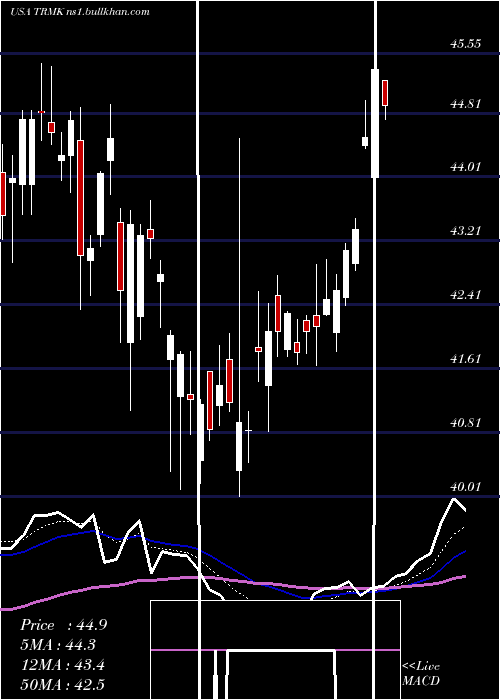Click the 50MA : 42.5 readout
This screenshot has width=500, height=700.
63,684
